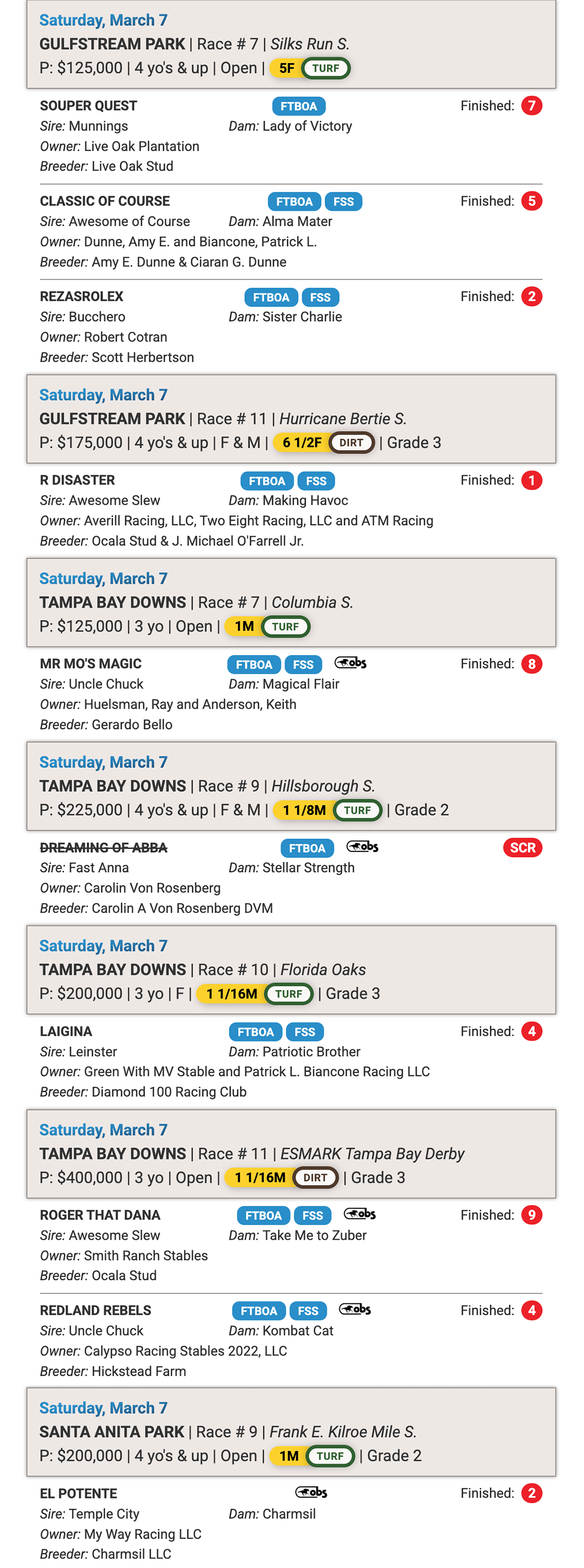Select the horse name REDLAND REBELS
The width and height of the screenshot is (584, 1568).
pos(95,1311)
